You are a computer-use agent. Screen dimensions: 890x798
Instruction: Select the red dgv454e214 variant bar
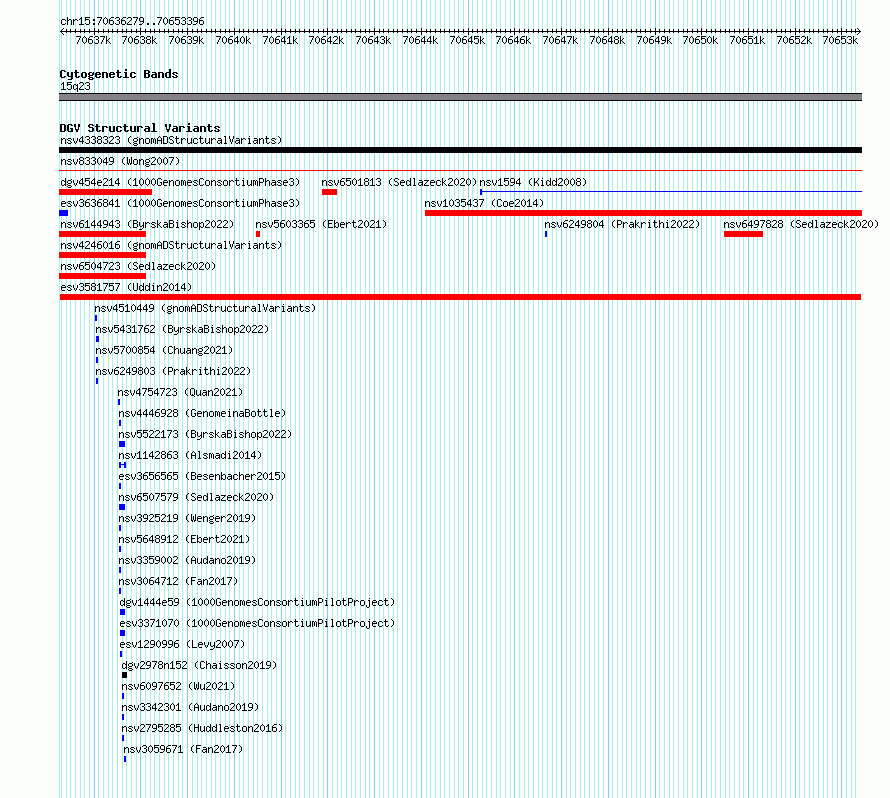(x=106, y=192)
